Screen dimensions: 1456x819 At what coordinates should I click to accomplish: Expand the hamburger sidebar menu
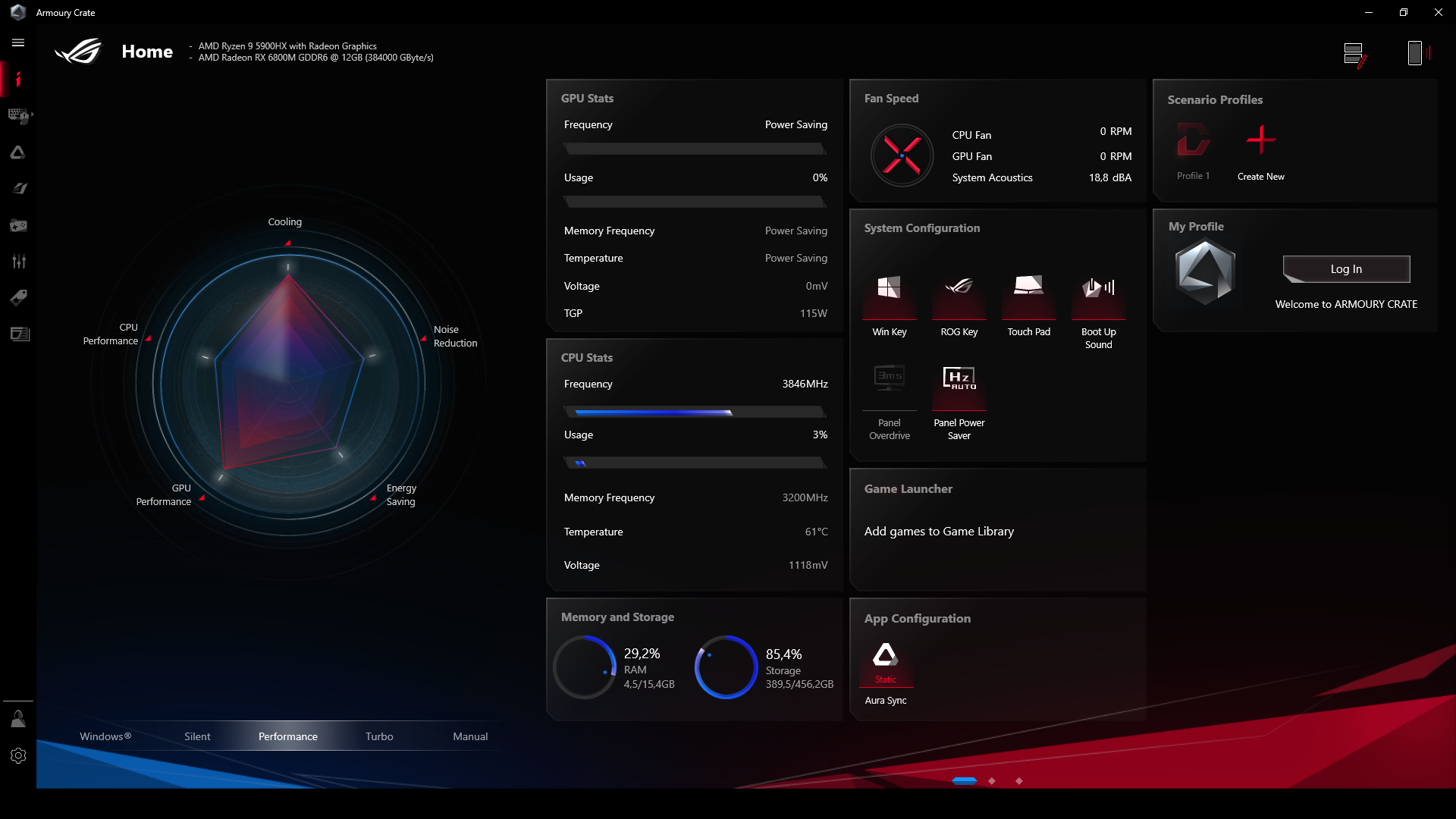(18, 43)
